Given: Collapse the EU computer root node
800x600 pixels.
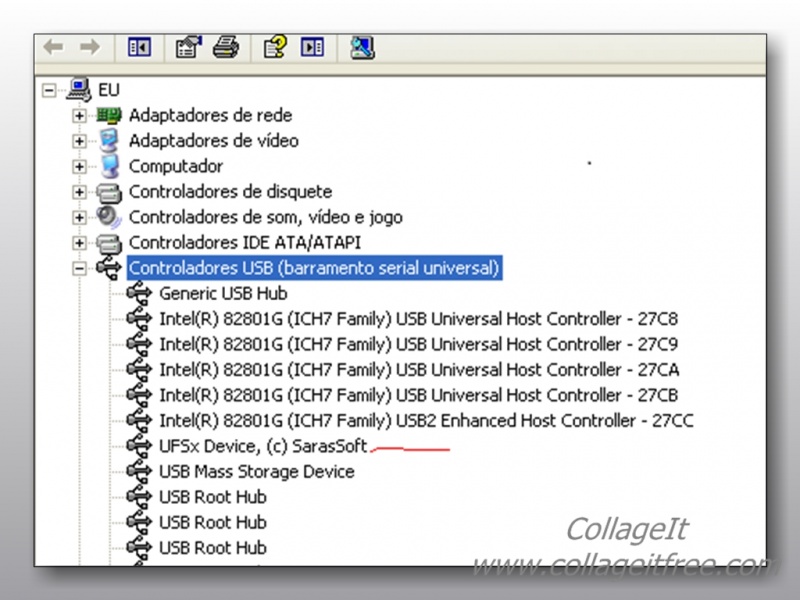Looking at the screenshot, I should pyautogui.click(x=49, y=90).
